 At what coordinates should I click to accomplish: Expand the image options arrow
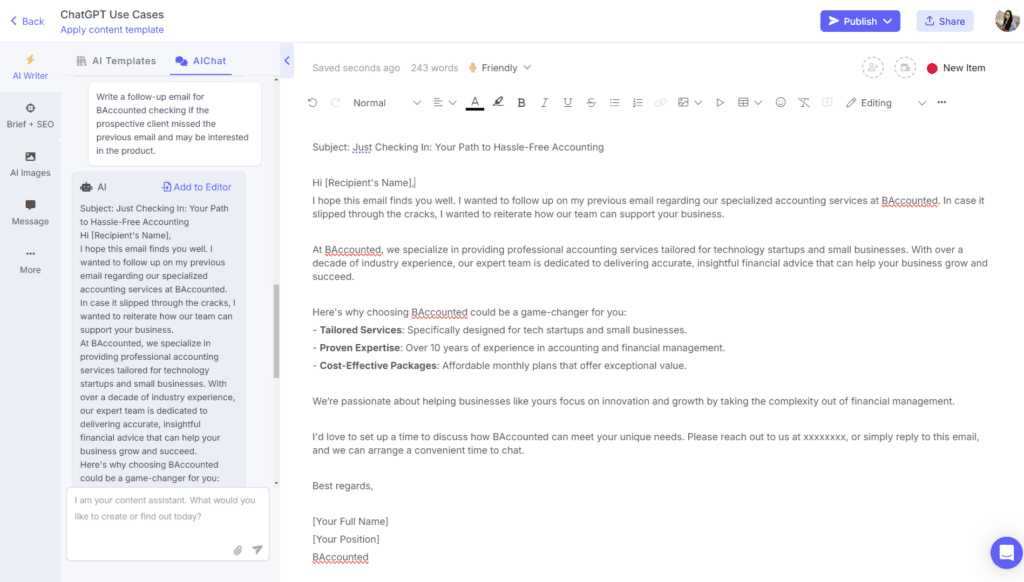(x=698, y=103)
